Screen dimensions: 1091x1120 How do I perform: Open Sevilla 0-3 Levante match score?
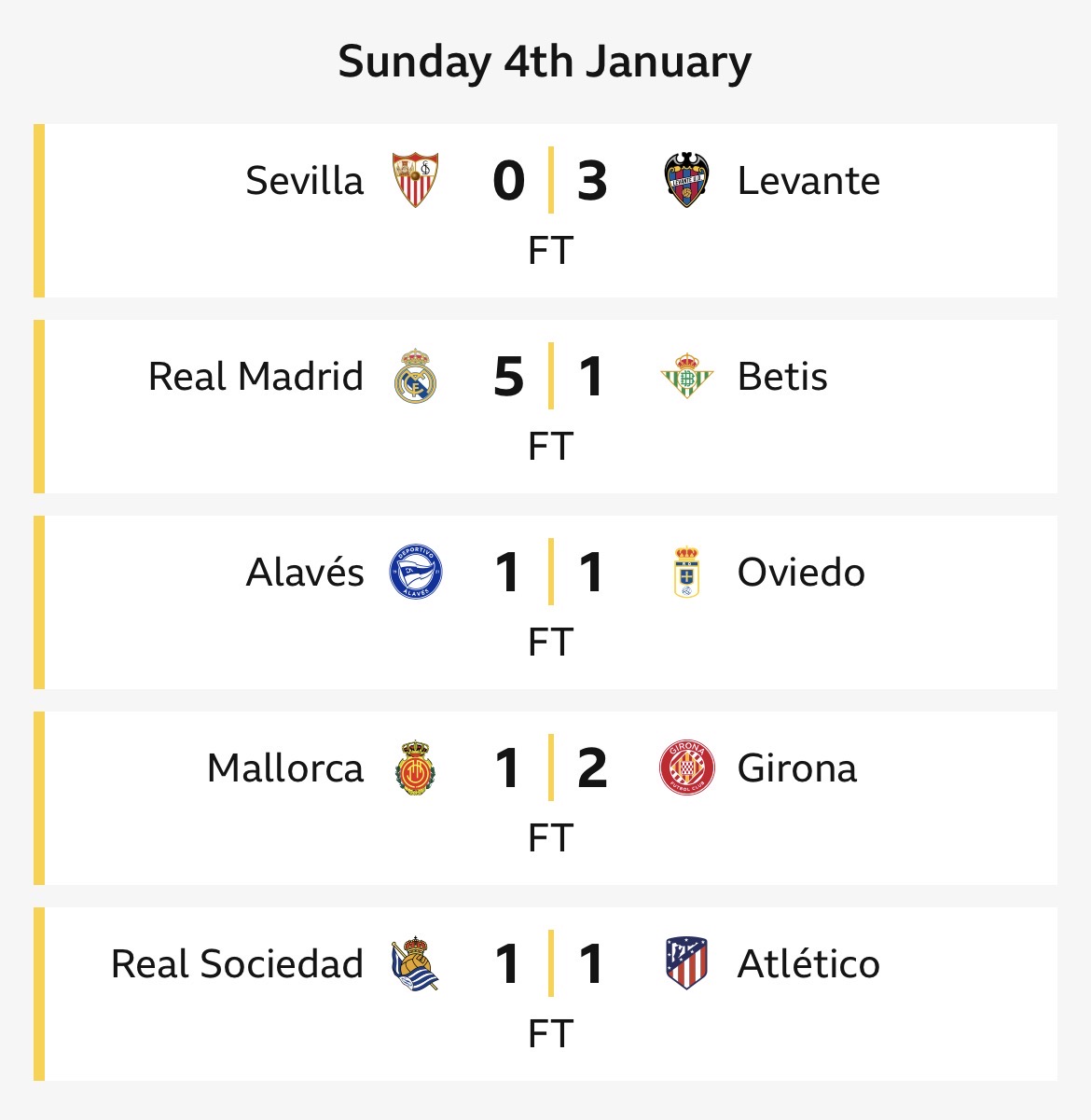point(550,180)
